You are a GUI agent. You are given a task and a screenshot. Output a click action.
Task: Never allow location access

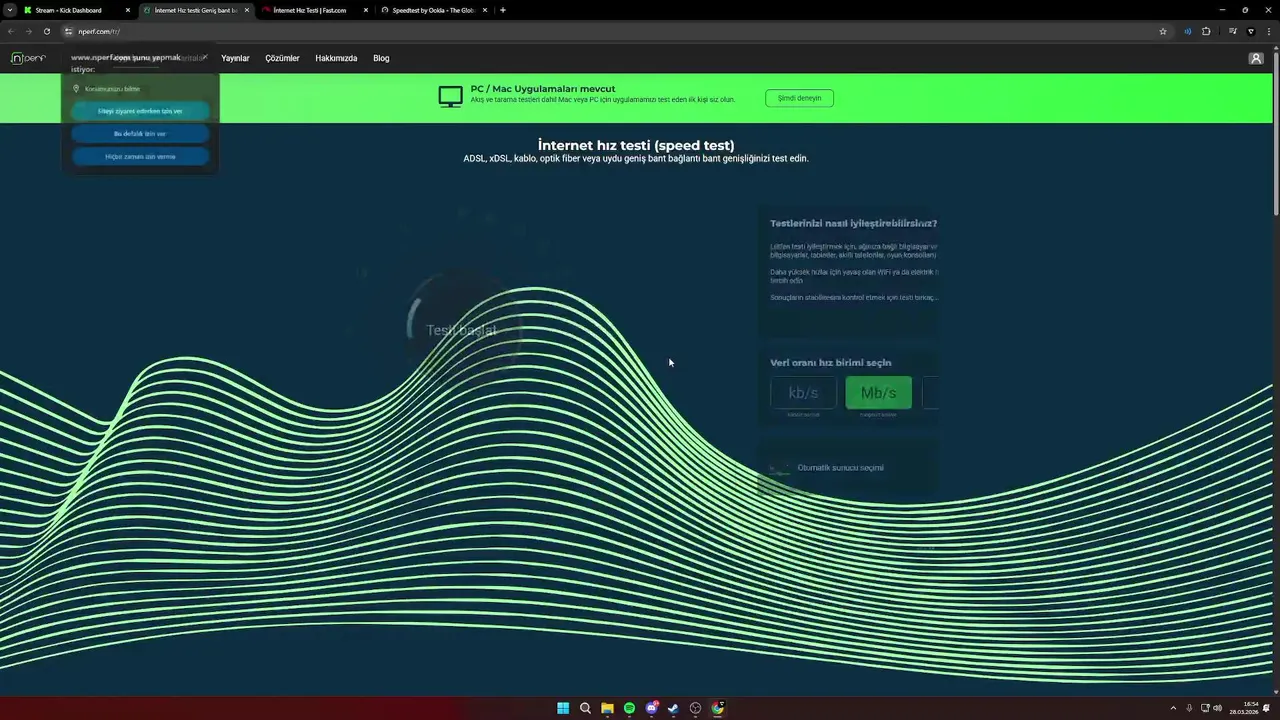click(140, 156)
